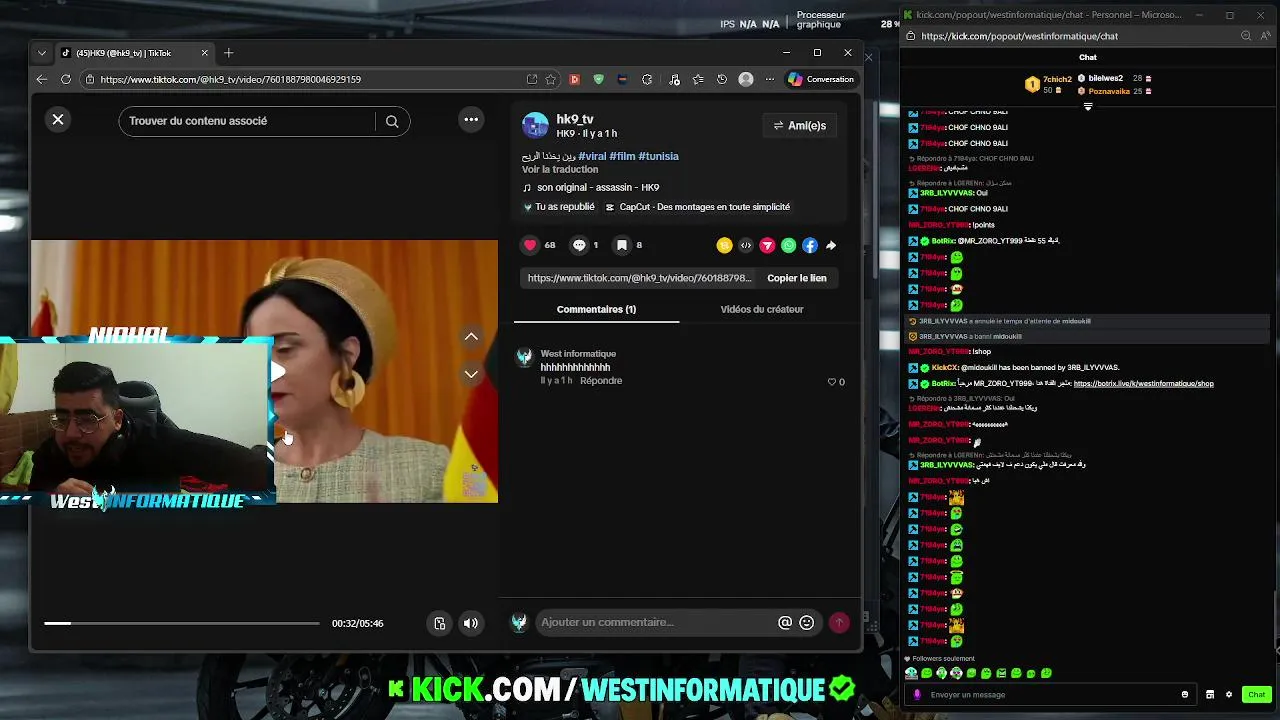
Task: Click the embed code icon
Action: [x=746, y=245]
